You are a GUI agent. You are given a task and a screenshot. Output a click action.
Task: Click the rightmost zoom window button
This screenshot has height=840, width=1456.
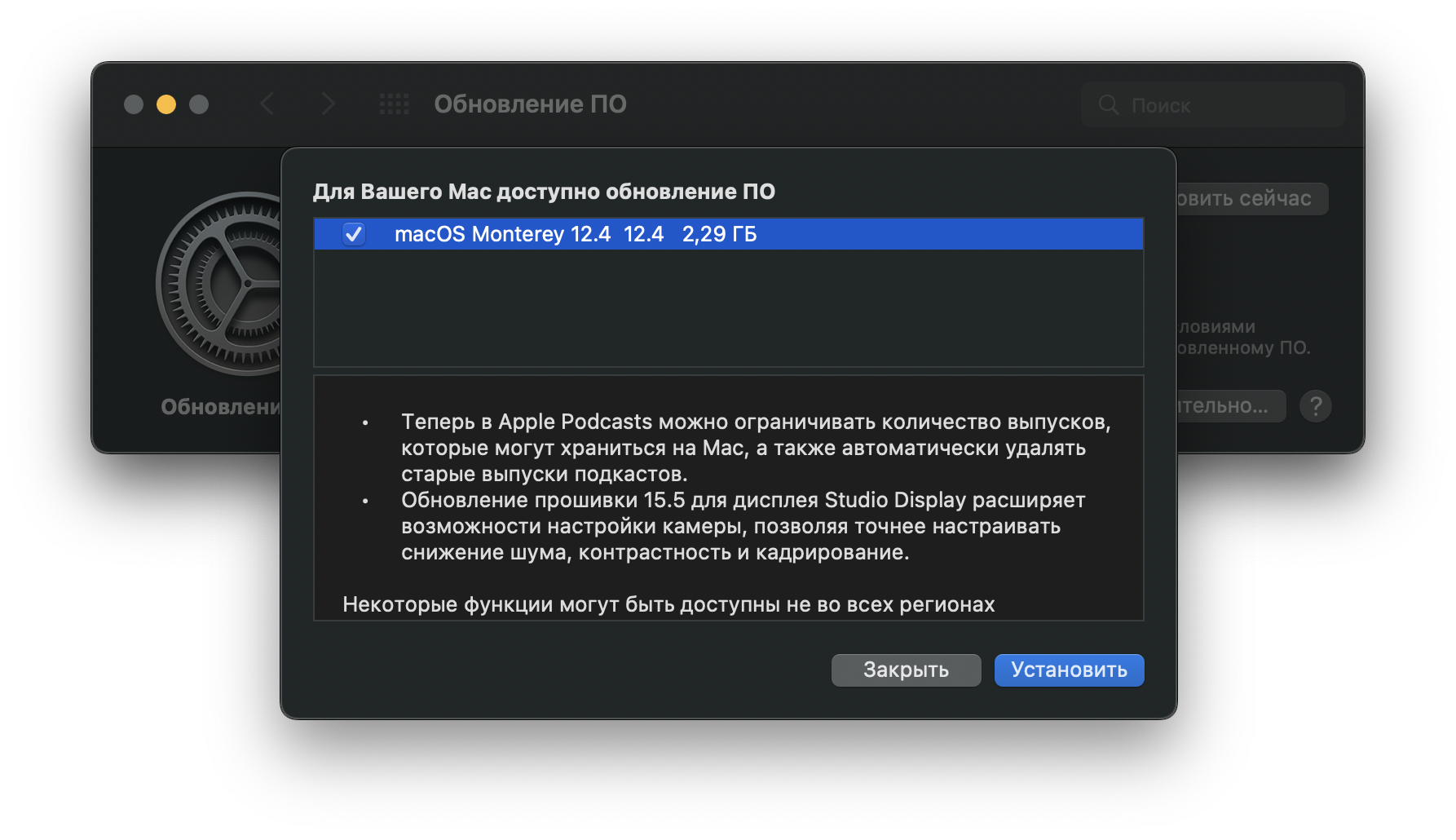point(199,104)
